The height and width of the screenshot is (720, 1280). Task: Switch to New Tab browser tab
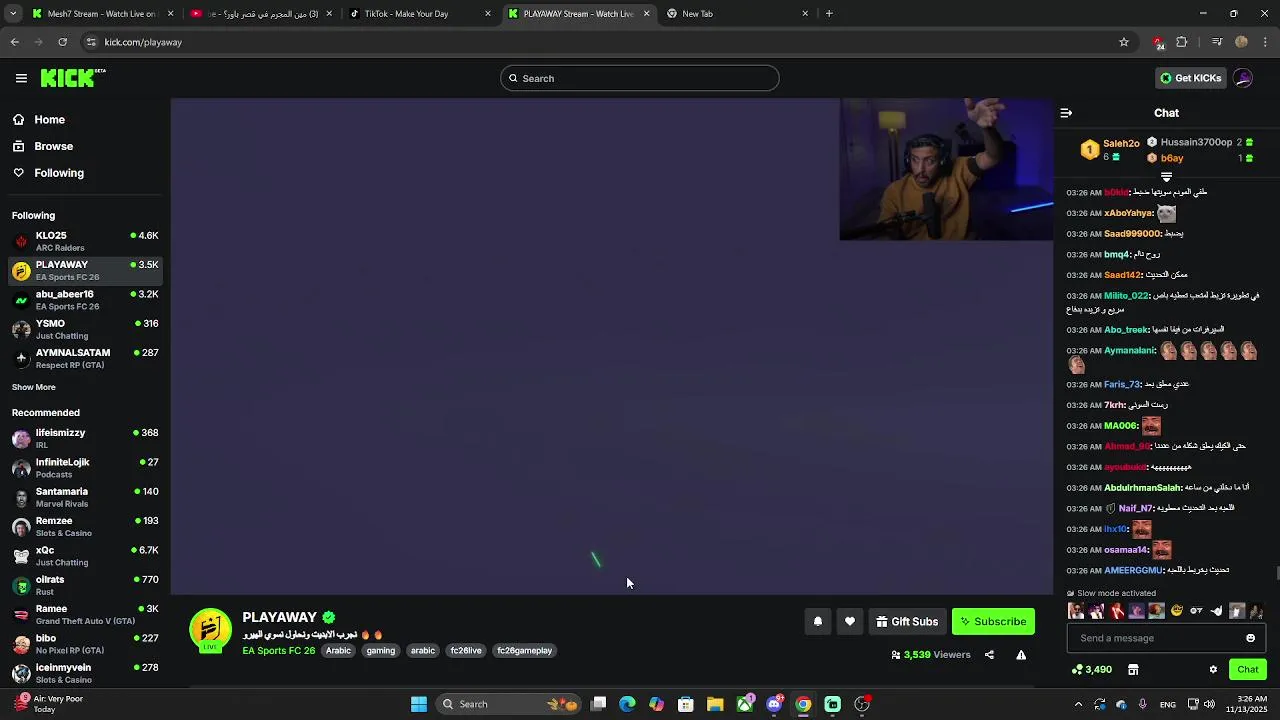(738, 14)
